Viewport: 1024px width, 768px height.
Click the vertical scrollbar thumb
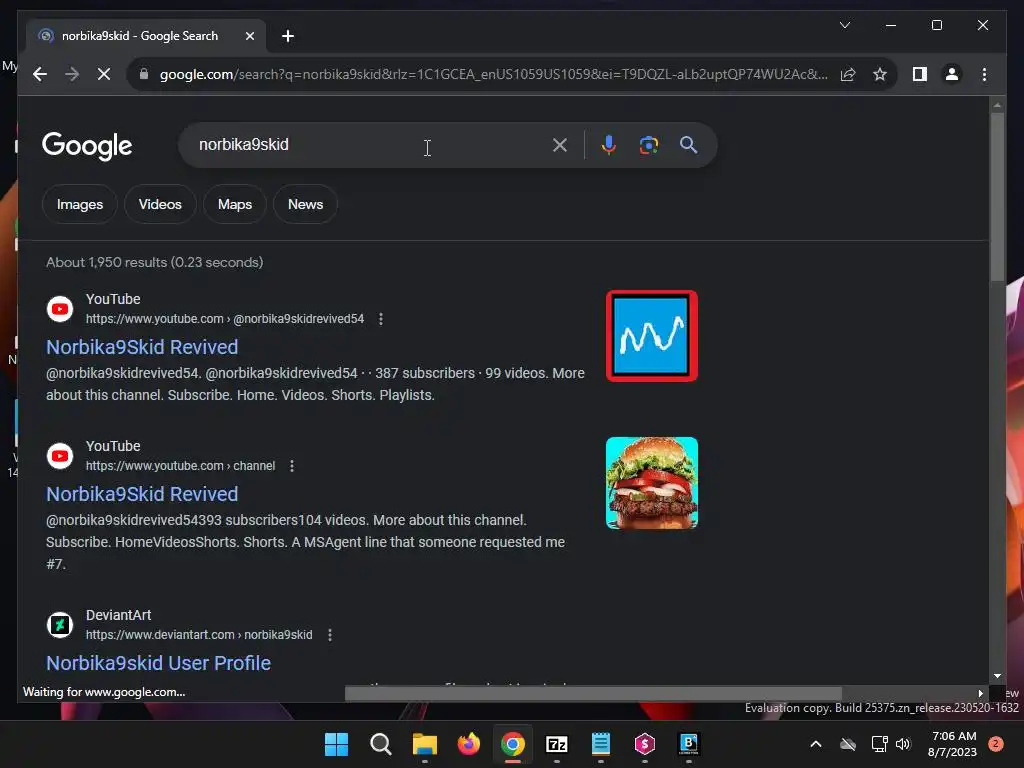click(997, 197)
